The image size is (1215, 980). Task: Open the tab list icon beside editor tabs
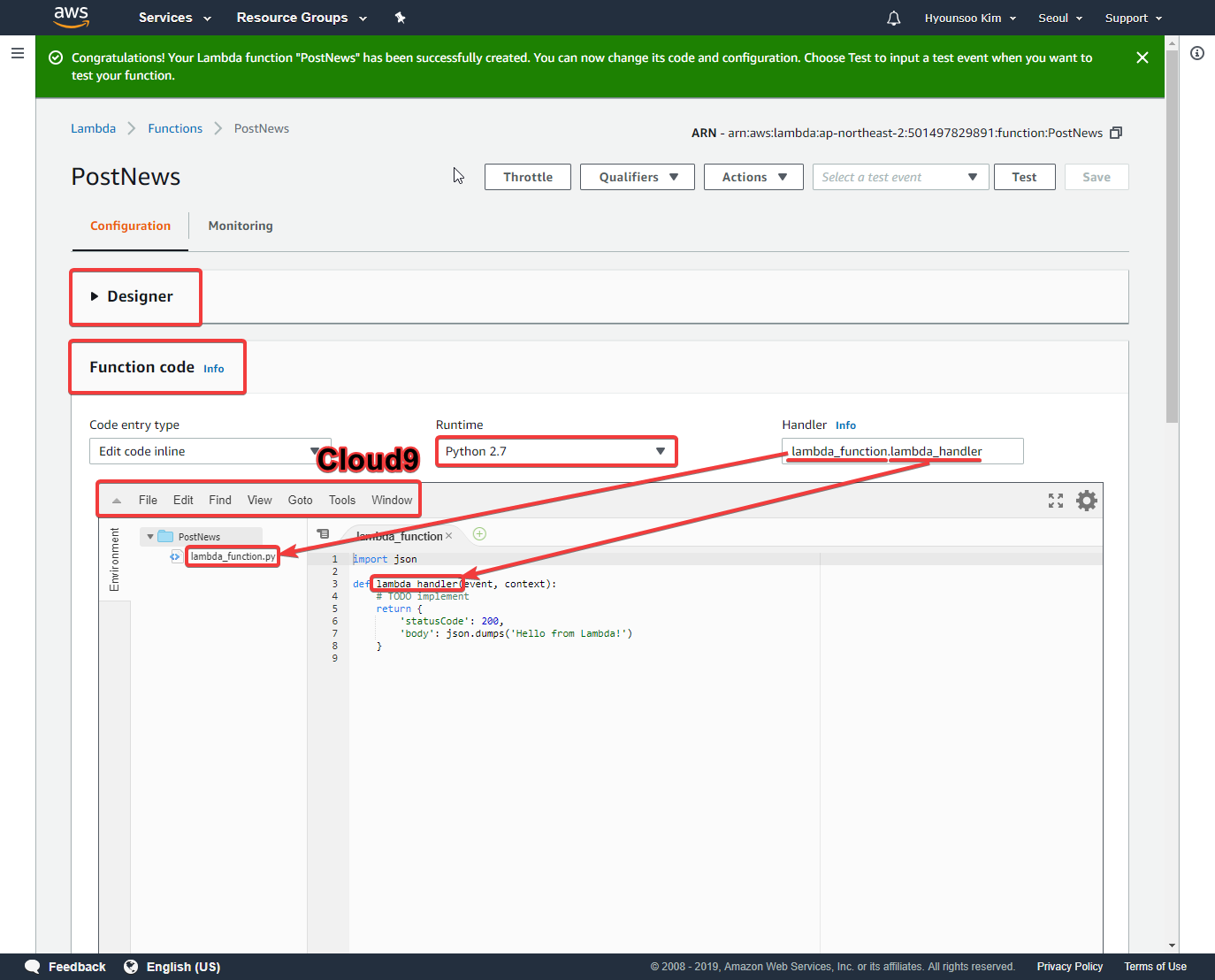click(x=324, y=534)
